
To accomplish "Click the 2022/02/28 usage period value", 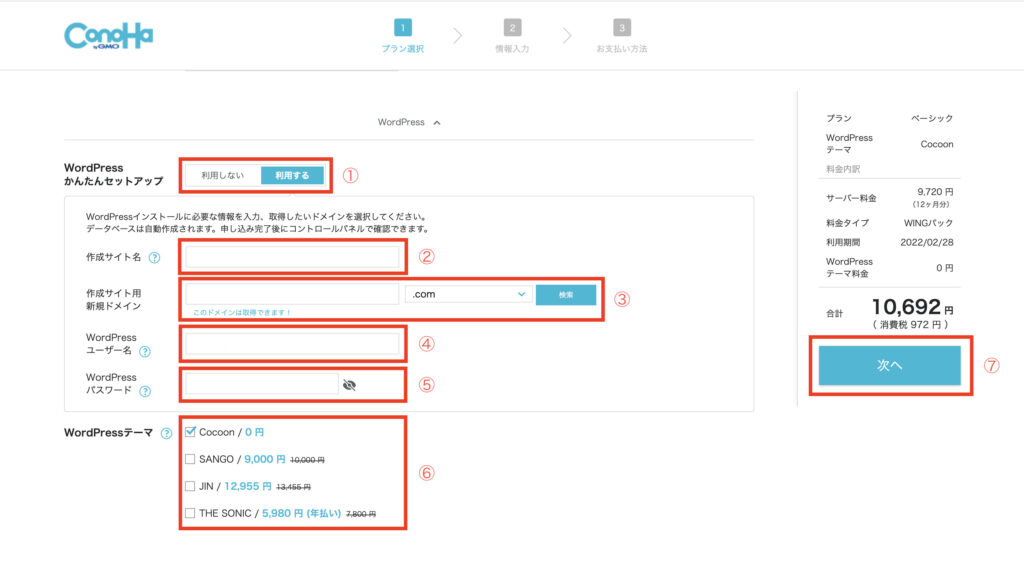I will 927,242.
